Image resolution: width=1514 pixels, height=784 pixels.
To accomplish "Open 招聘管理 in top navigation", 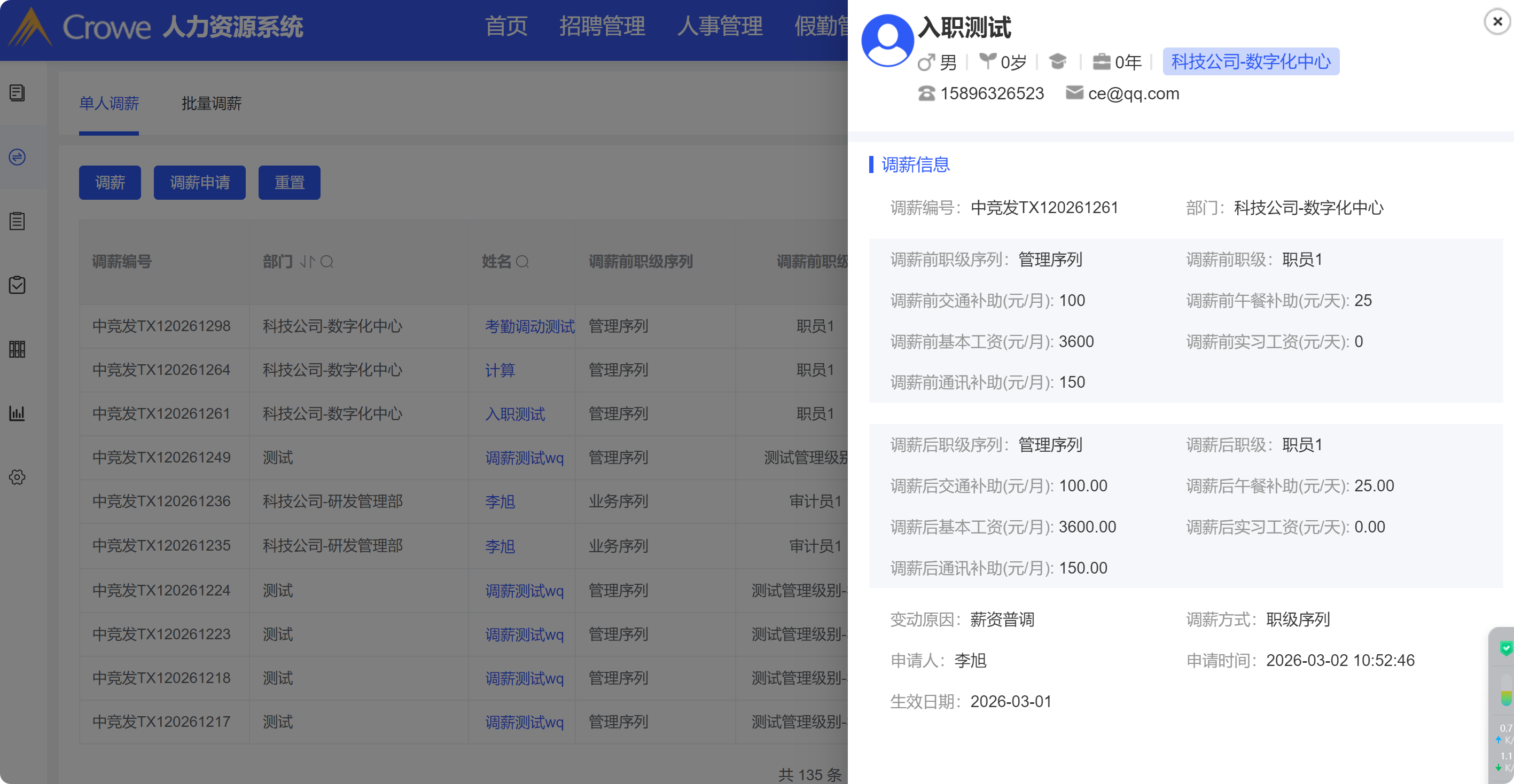I will pyautogui.click(x=602, y=26).
